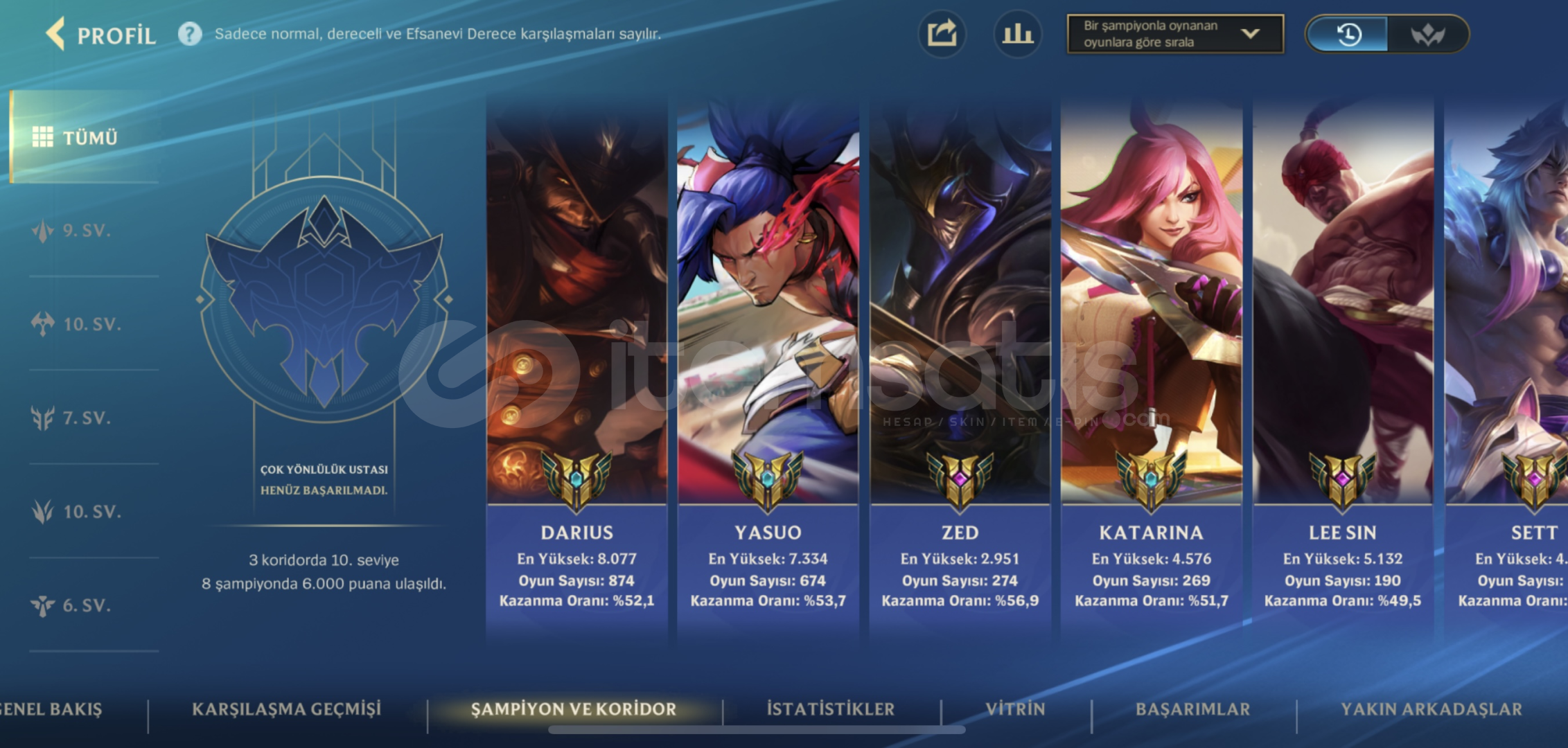This screenshot has height=748, width=1568.
Task: Switch to the history clock view toggle
Action: point(1348,34)
